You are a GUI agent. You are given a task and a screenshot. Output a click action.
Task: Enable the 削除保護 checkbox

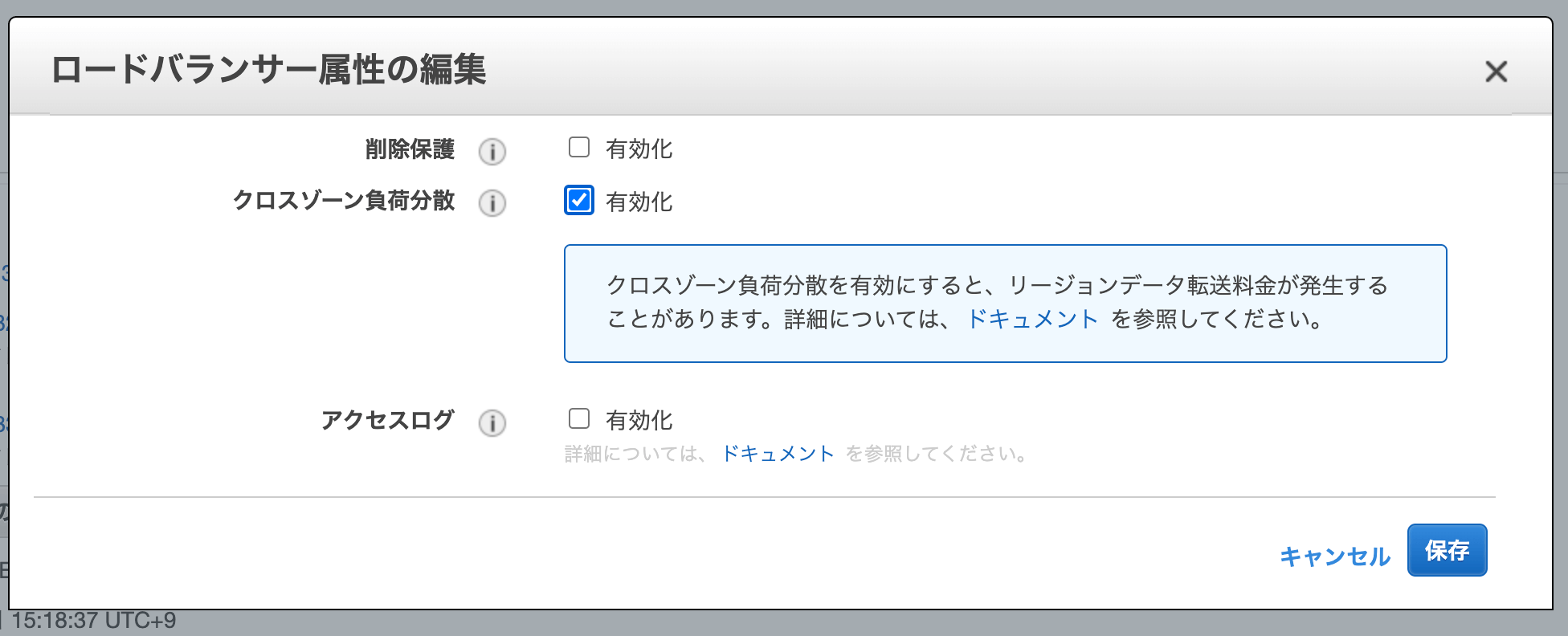(x=579, y=148)
